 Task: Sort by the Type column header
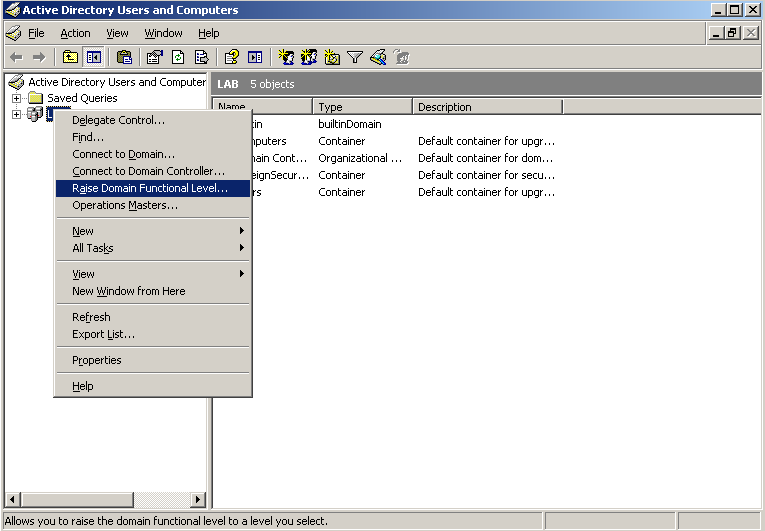click(362, 107)
